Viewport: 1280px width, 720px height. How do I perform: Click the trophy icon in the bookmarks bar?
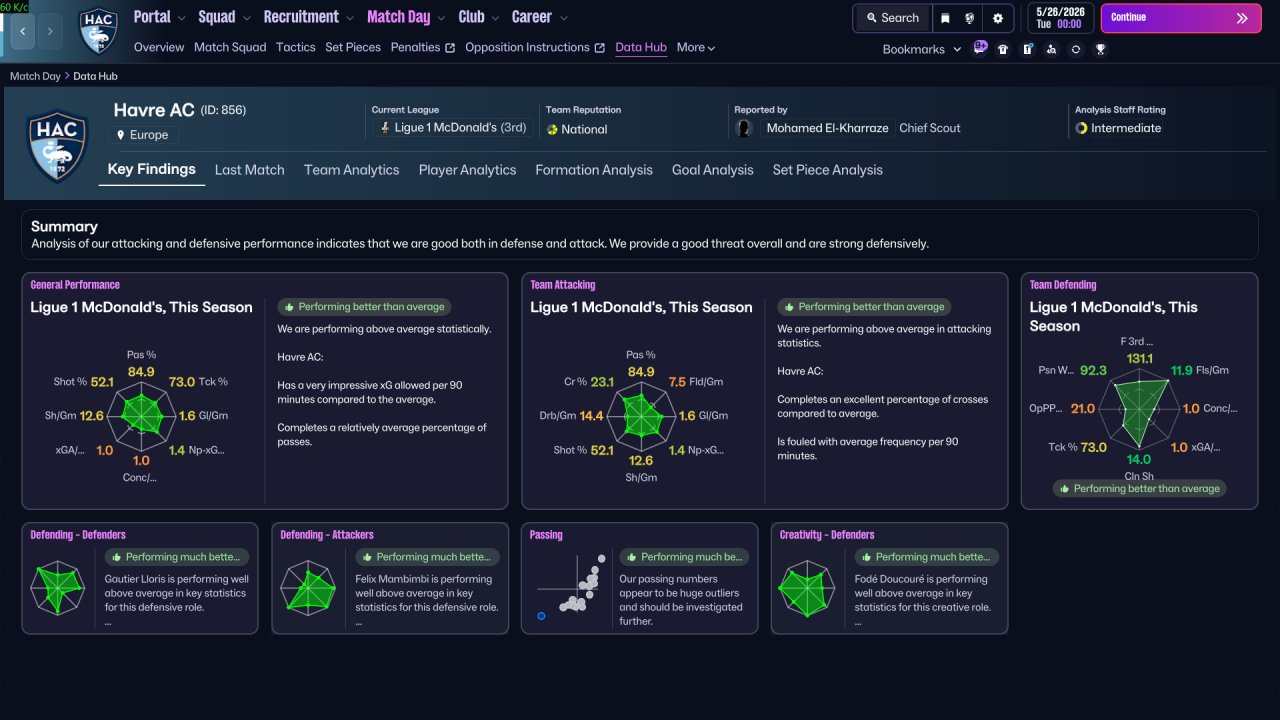(1100, 49)
